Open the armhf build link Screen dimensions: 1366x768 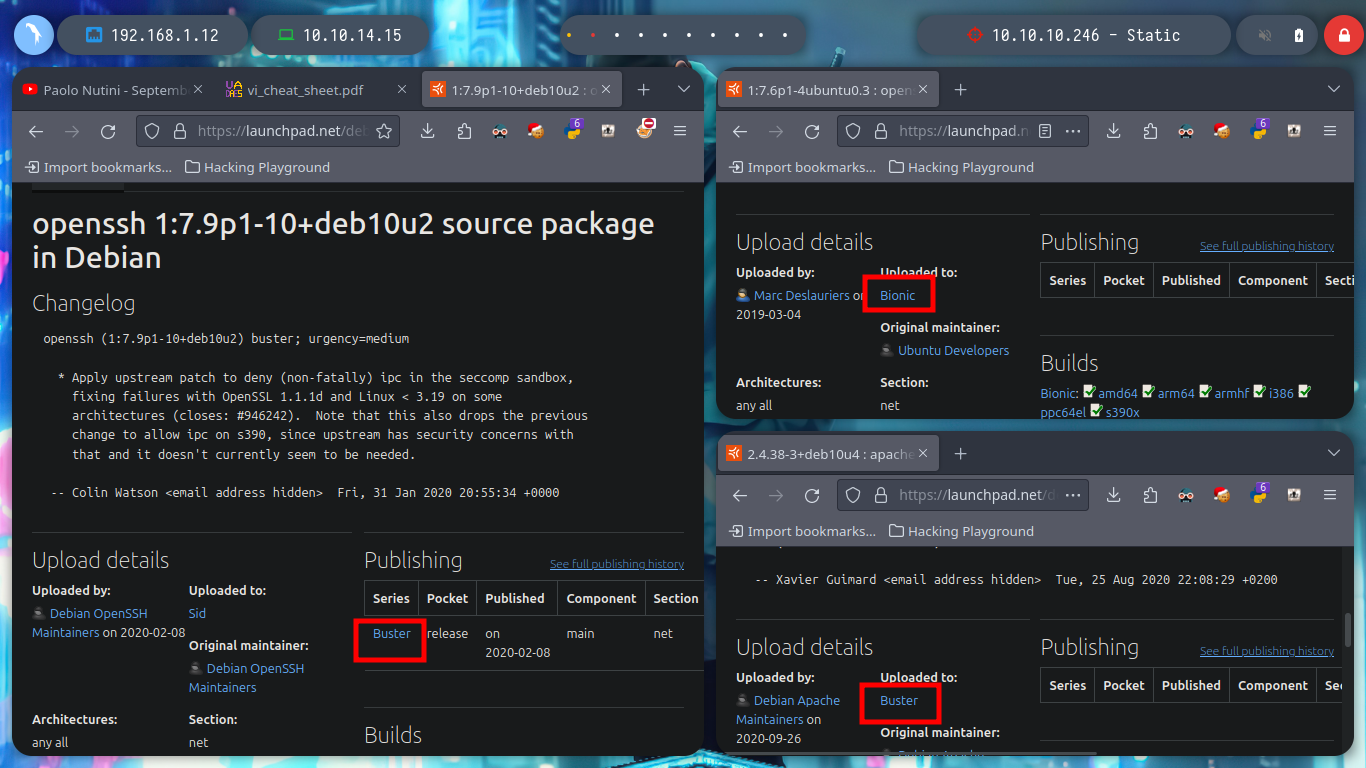coord(1232,393)
